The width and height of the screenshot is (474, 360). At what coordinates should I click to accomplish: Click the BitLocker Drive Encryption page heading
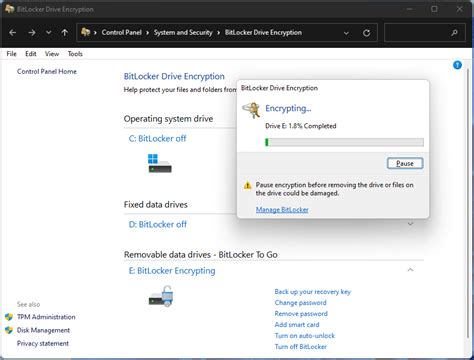[174, 76]
